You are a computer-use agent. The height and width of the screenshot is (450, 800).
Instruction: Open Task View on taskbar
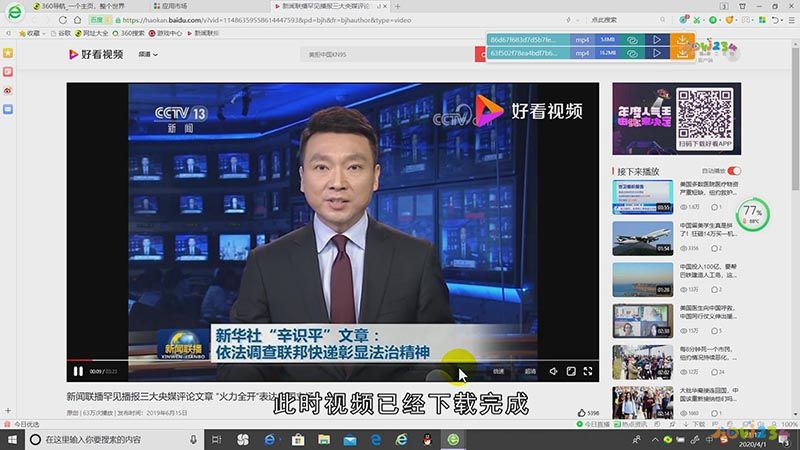(x=217, y=439)
